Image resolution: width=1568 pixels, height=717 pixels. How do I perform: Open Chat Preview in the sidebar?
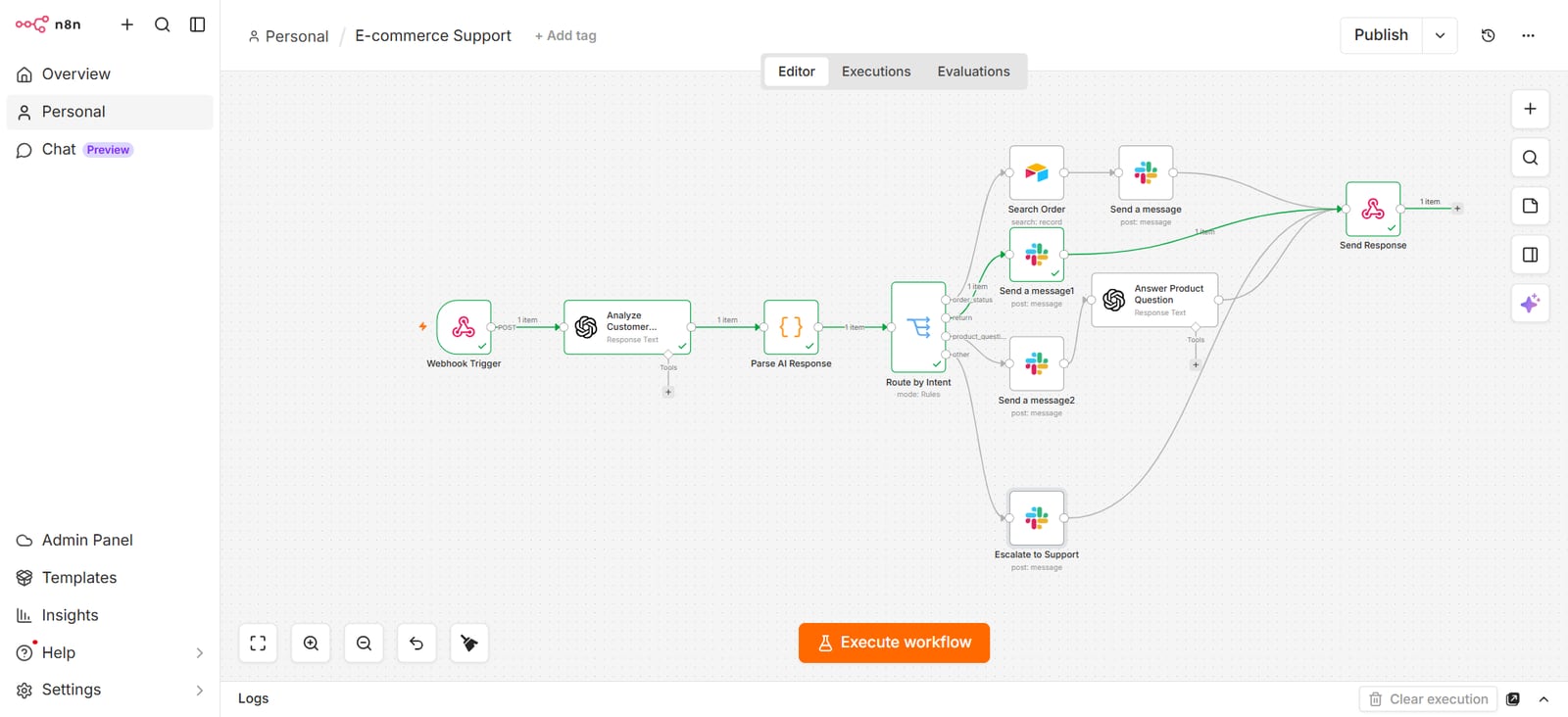110,150
